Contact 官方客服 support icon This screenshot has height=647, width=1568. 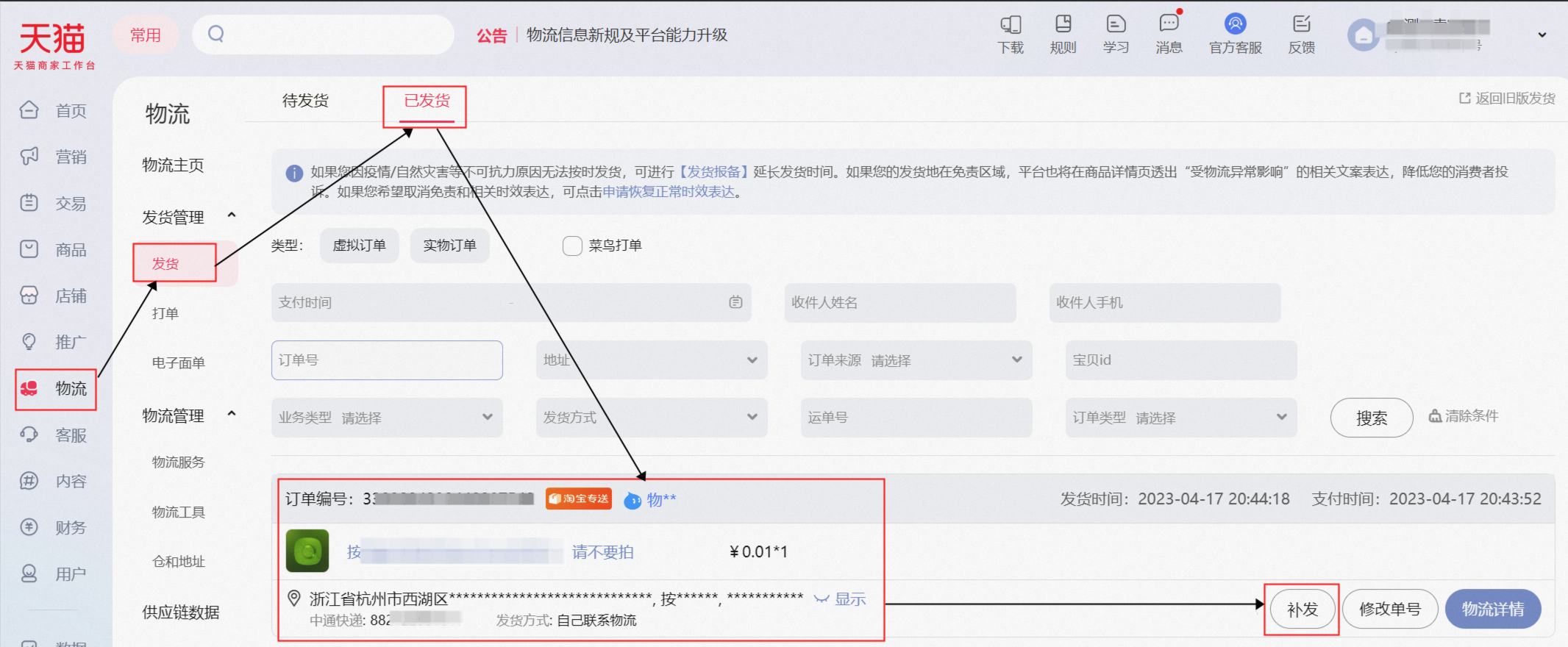click(x=1236, y=35)
